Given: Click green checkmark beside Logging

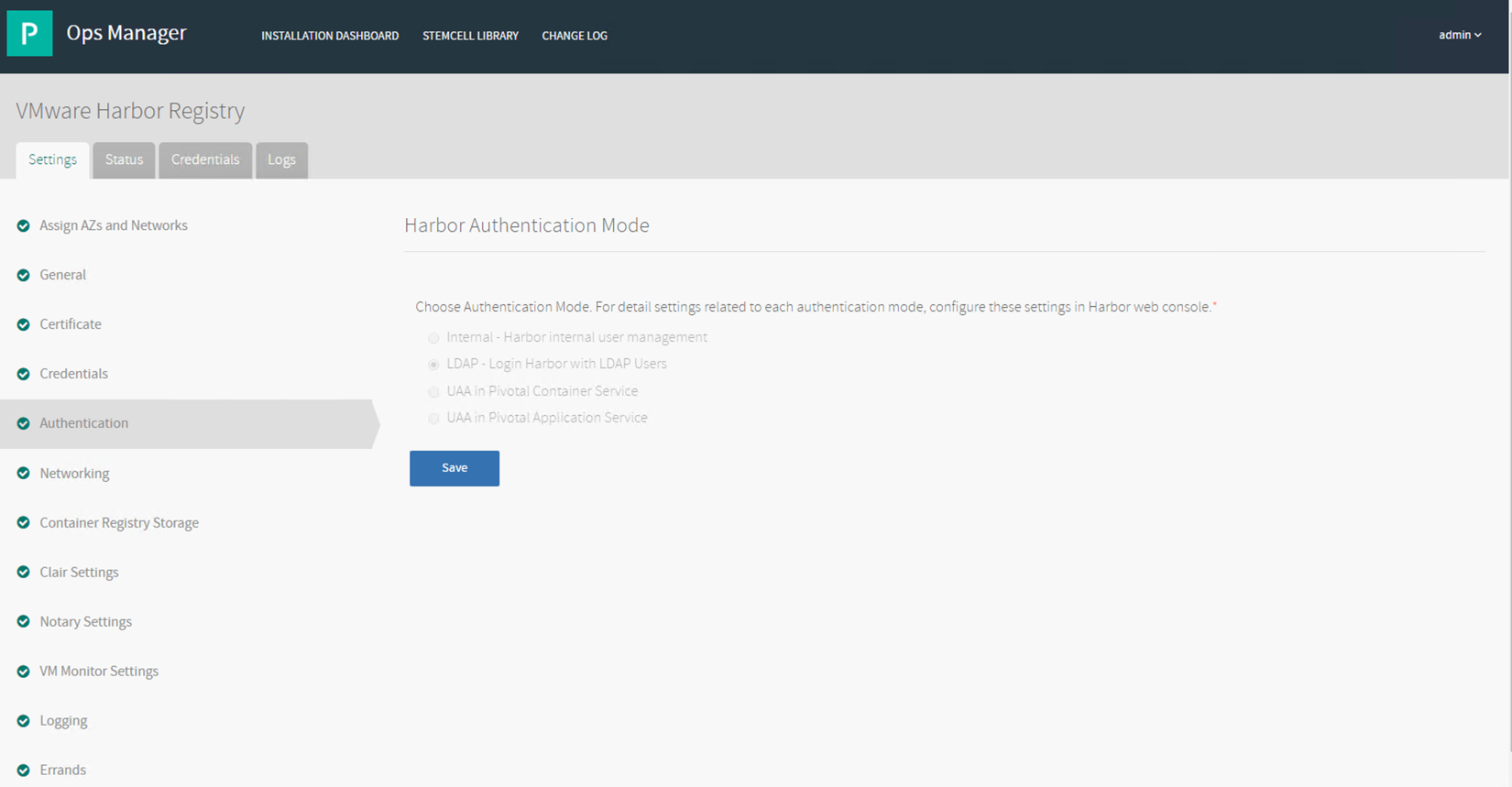Looking at the screenshot, I should [x=24, y=720].
